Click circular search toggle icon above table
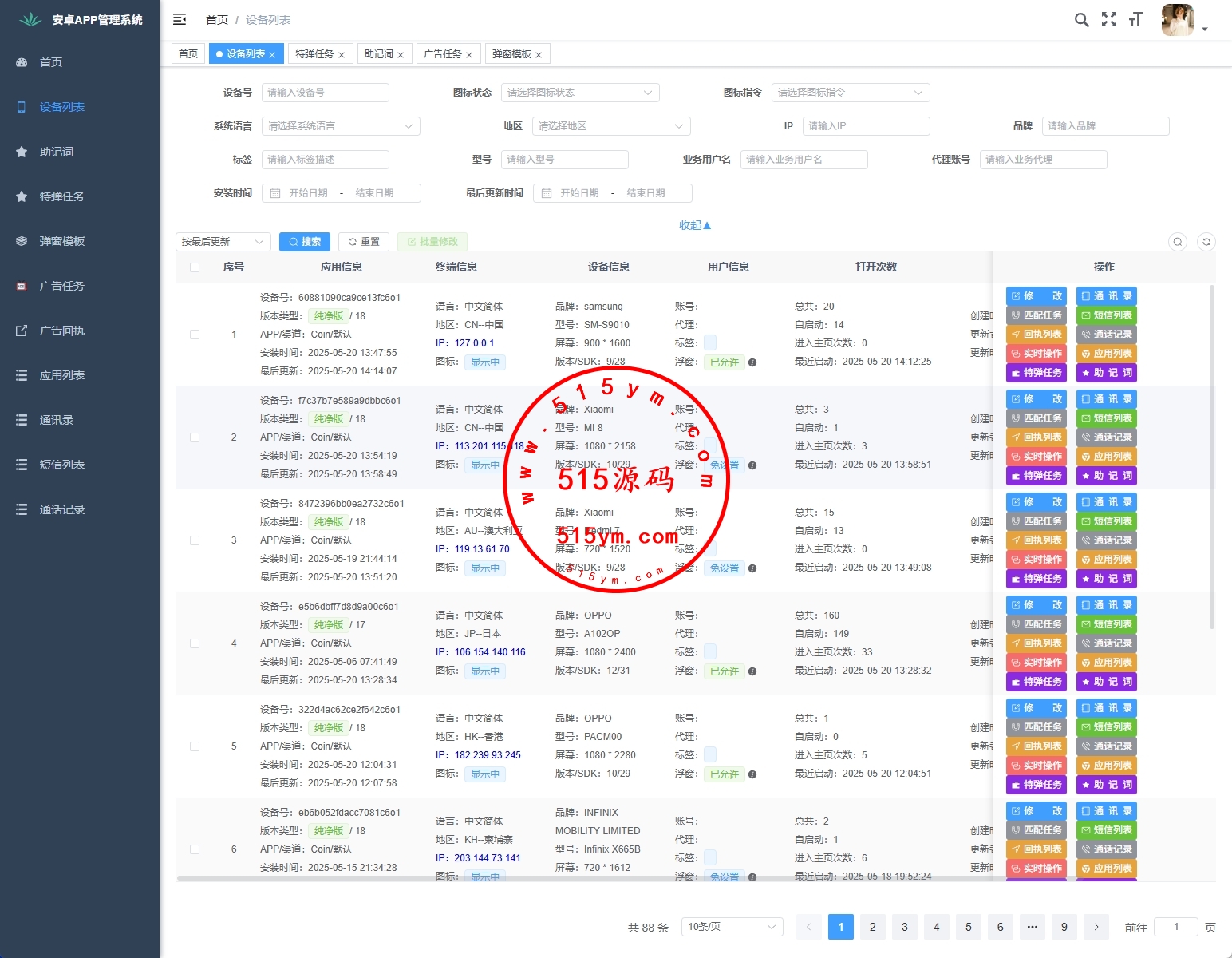Viewport: 1232px width, 958px height. point(1178,242)
